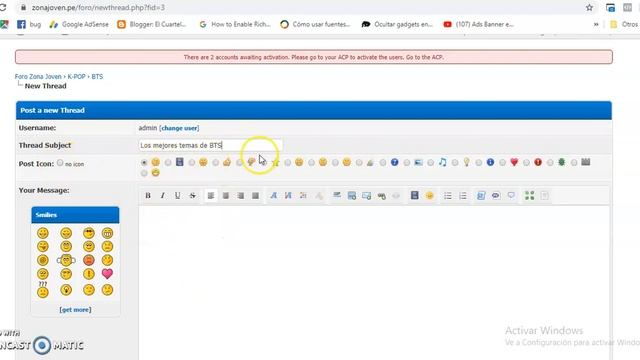The width and height of the screenshot is (640, 360).
Task: Align message text to the right
Action: 240,196
